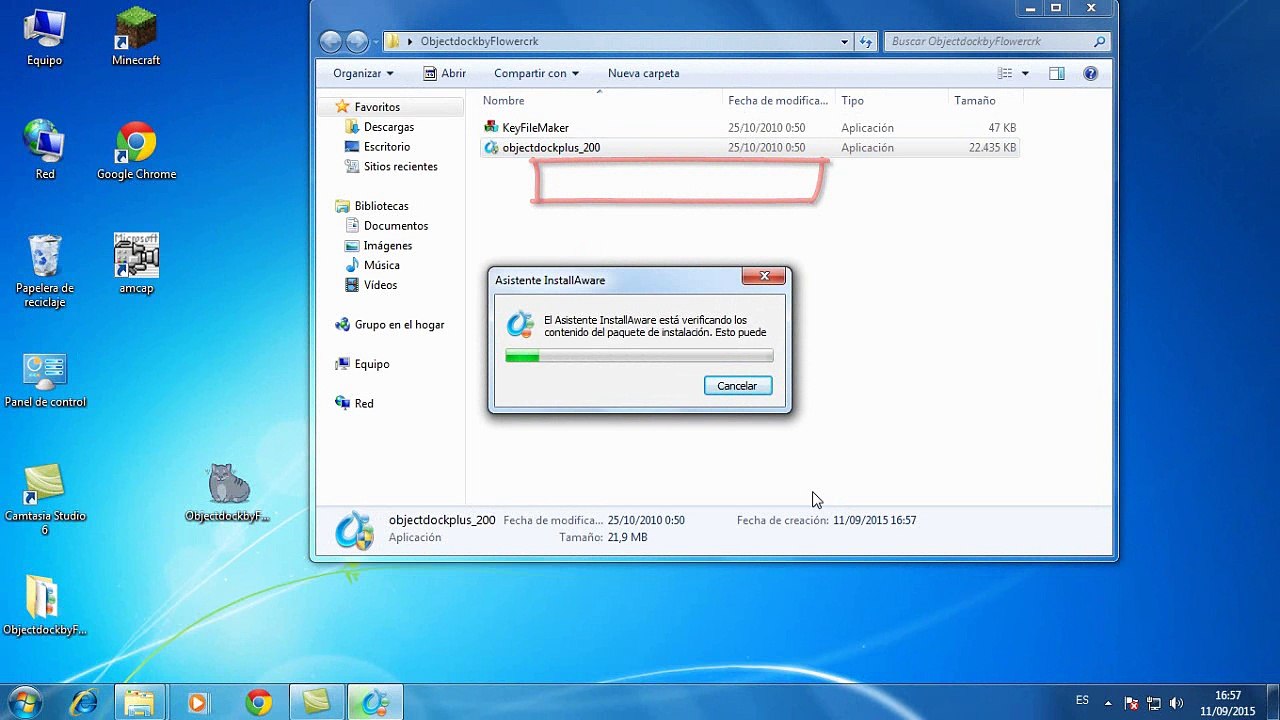Open the Action Center flag tray icon
The image size is (1280, 720).
pos(1132,703)
